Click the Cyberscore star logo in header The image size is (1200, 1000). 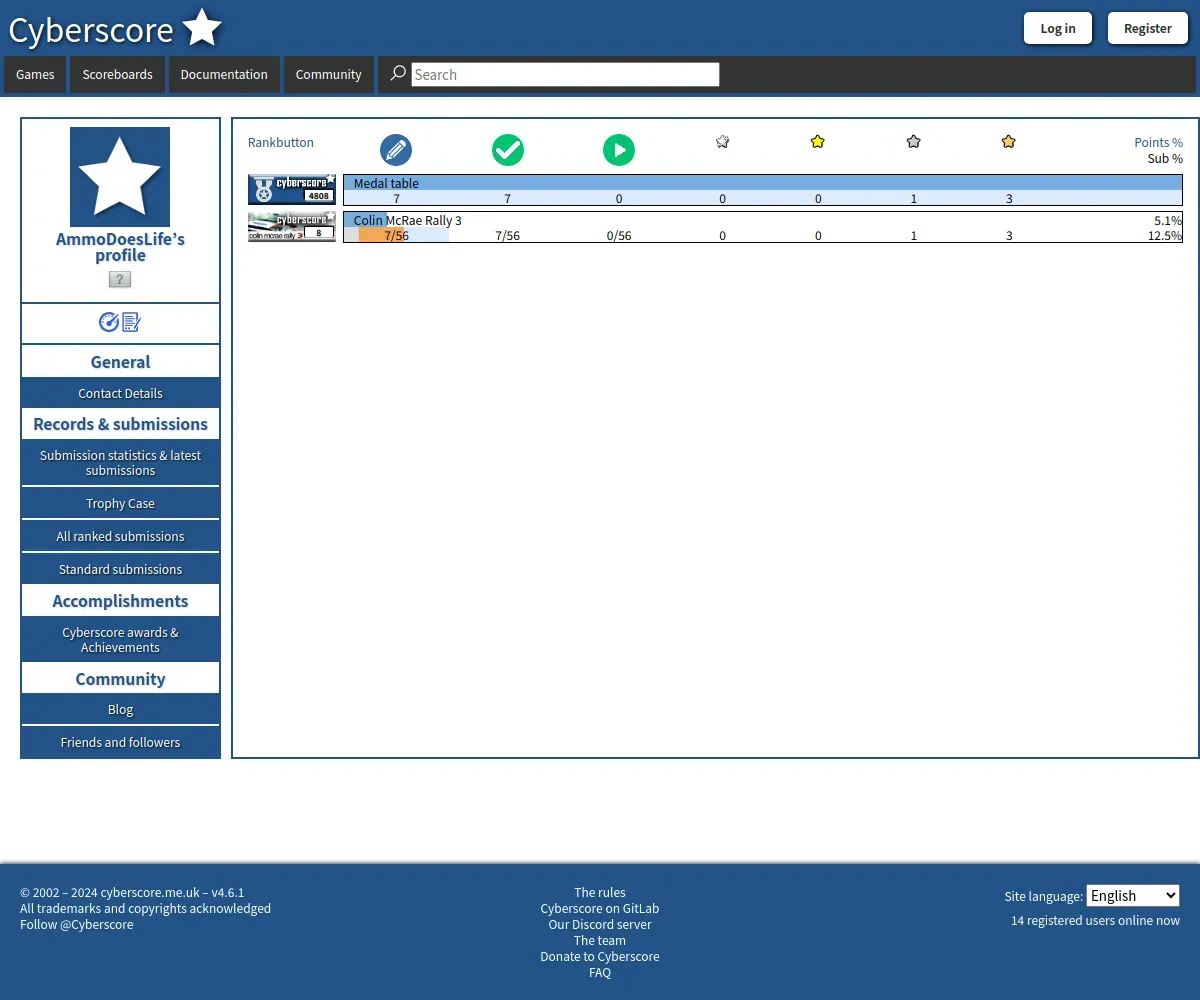[x=202, y=28]
